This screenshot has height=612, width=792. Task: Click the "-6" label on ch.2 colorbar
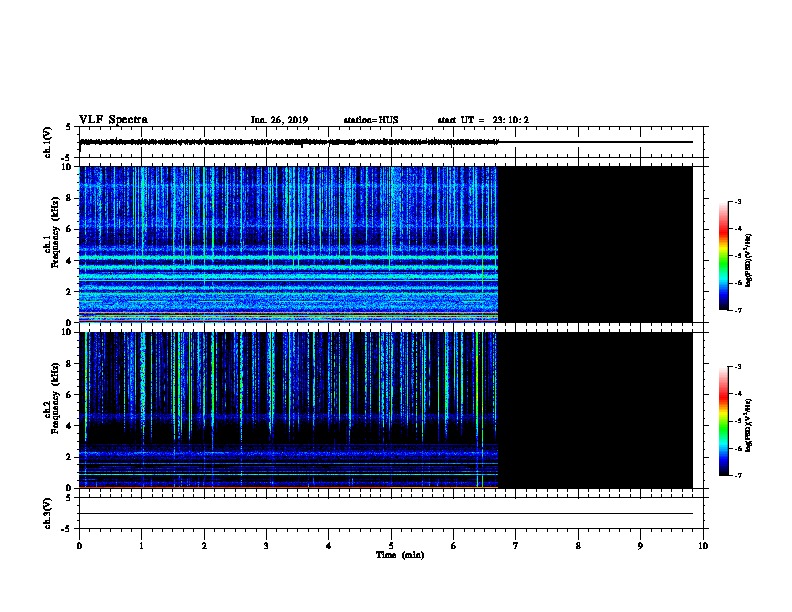737,448
